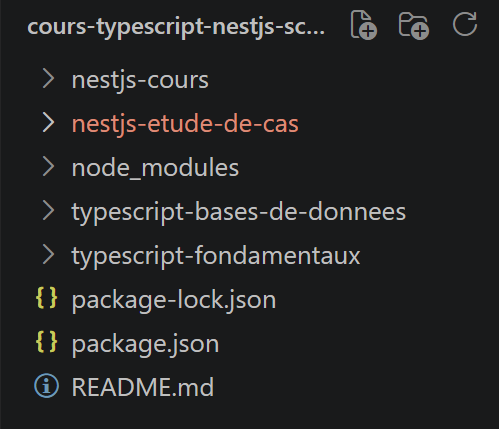The height and width of the screenshot is (429, 499).
Task: Refresh the Explorer with the circular arrow icon
Action: coord(465,24)
